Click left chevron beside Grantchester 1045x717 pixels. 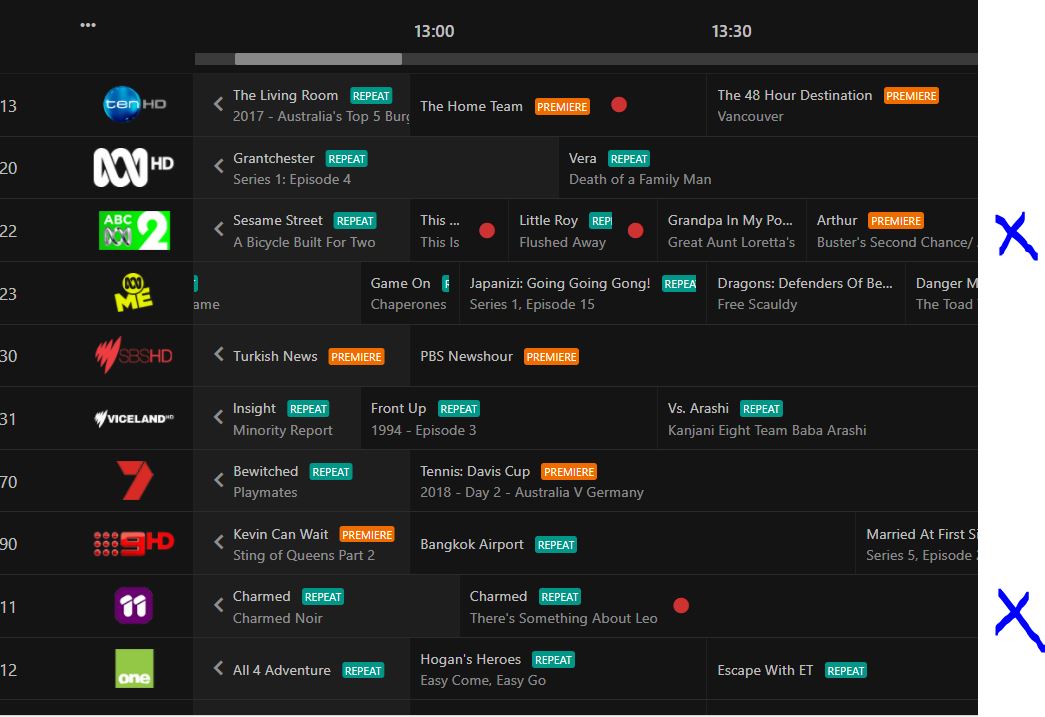click(x=218, y=167)
